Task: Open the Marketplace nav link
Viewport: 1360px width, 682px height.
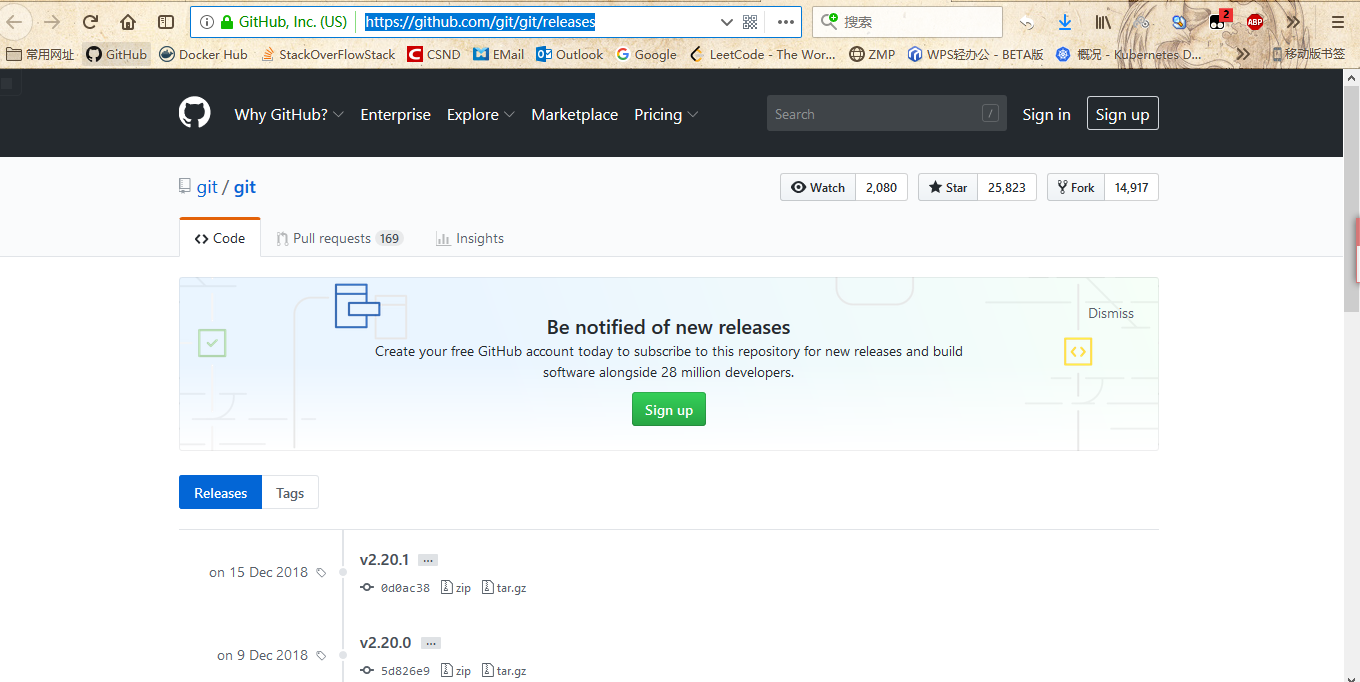Action: click(x=574, y=114)
